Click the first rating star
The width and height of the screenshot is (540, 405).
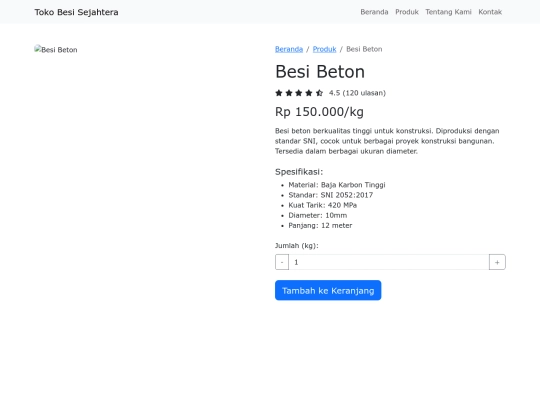point(279,93)
